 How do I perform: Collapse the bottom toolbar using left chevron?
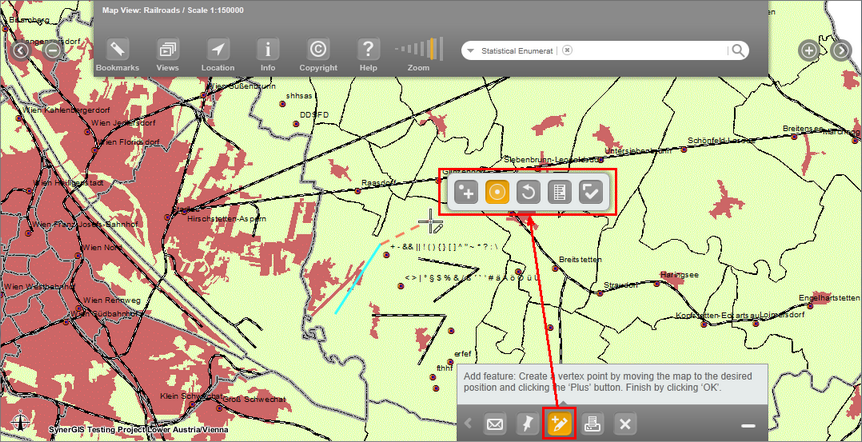tap(466, 424)
